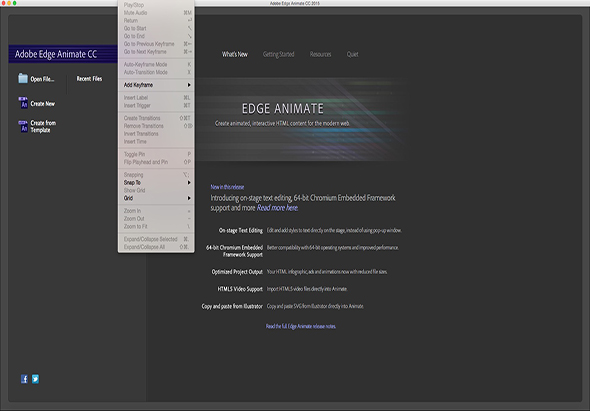Open the Twitter icon link

point(35,379)
